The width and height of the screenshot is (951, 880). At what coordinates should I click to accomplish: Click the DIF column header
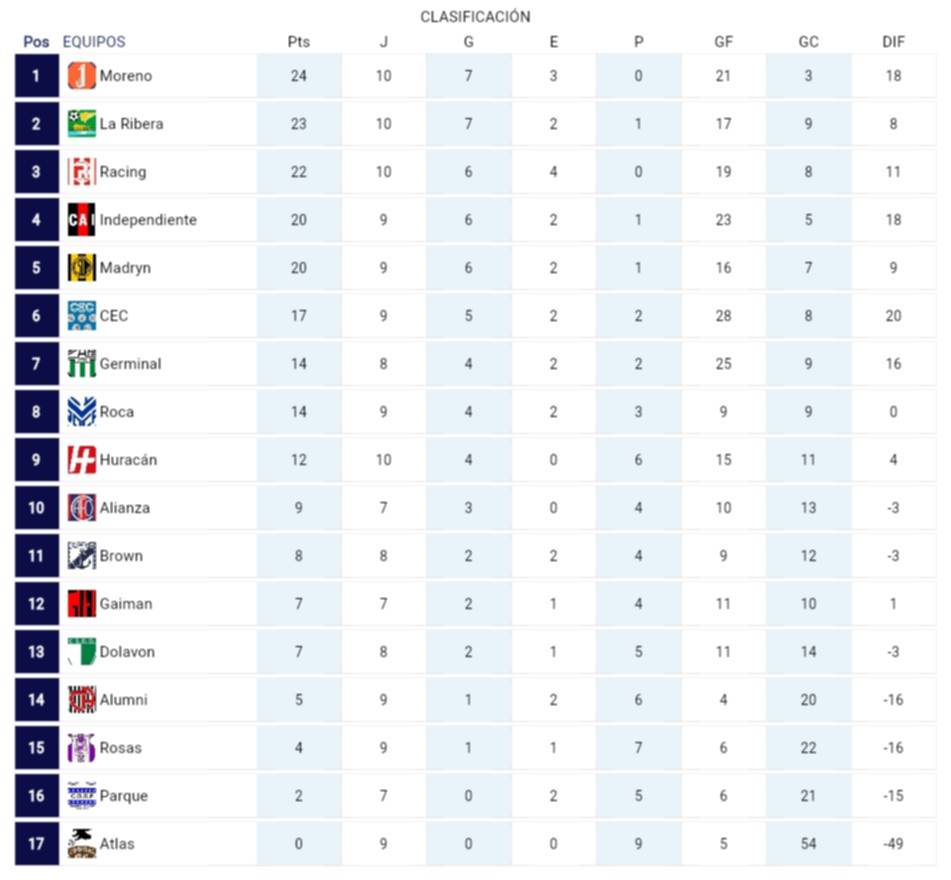pyautogui.click(x=893, y=42)
